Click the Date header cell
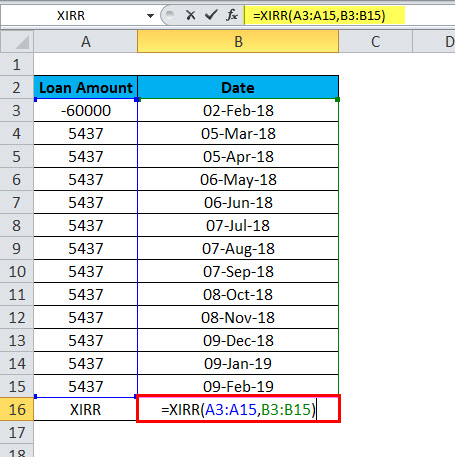 238,87
